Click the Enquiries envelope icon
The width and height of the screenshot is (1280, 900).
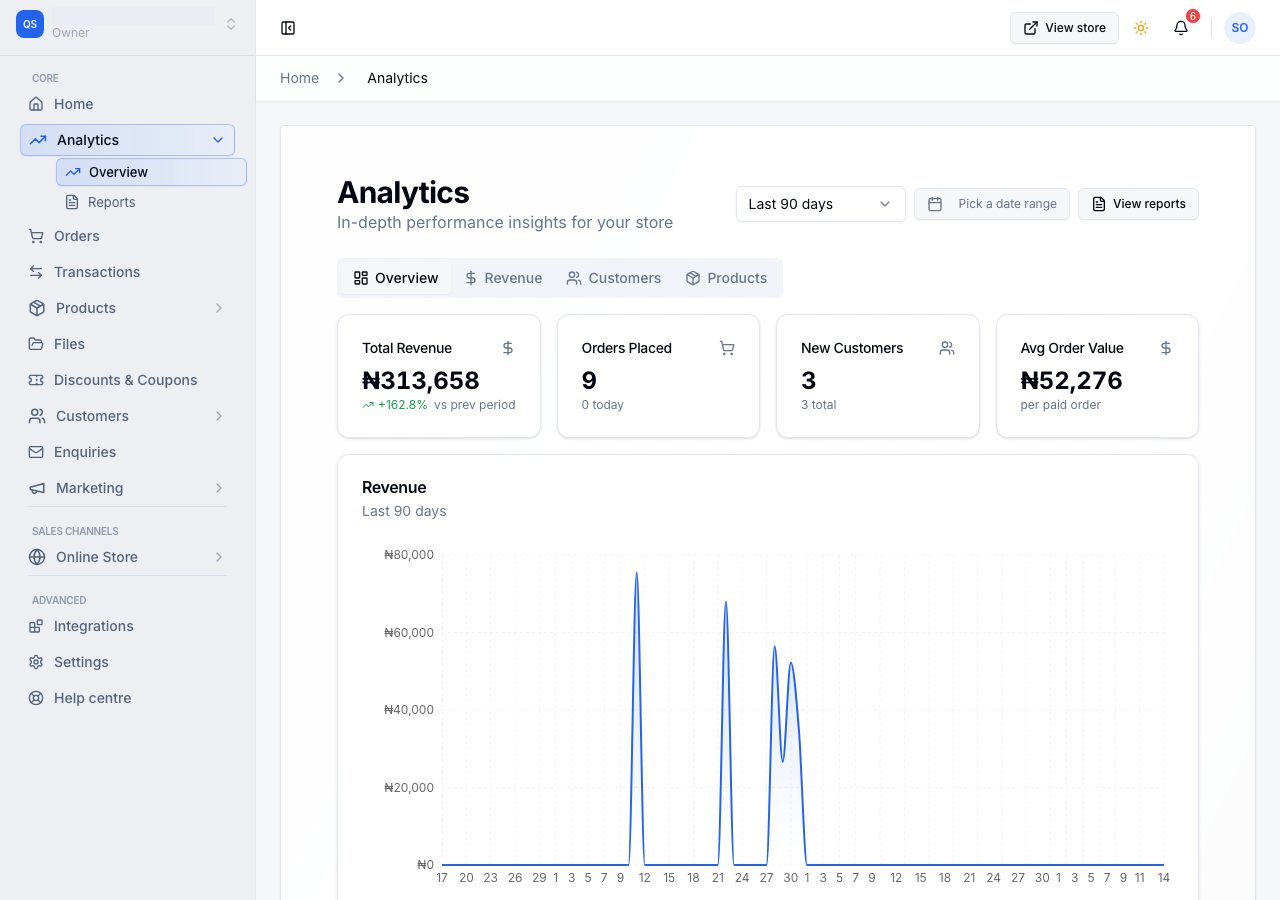(x=36, y=452)
